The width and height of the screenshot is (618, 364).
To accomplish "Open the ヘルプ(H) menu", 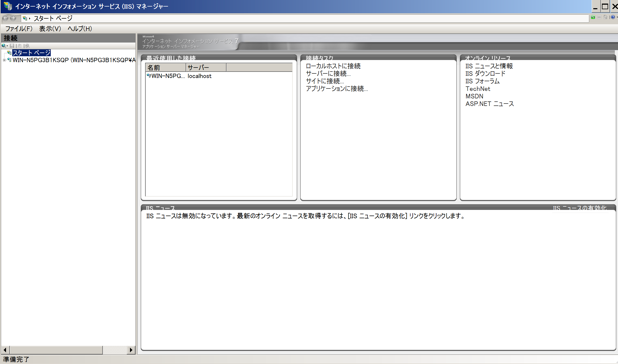I will click(x=80, y=29).
